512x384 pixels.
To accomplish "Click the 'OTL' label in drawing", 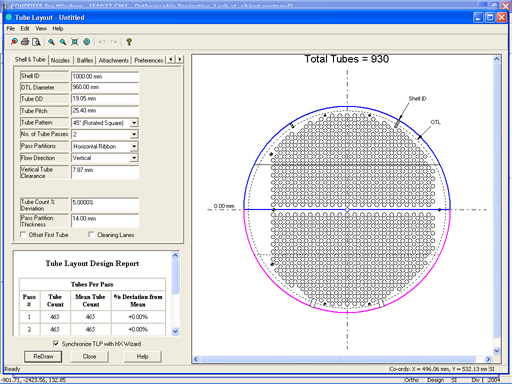I will coord(435,122).
